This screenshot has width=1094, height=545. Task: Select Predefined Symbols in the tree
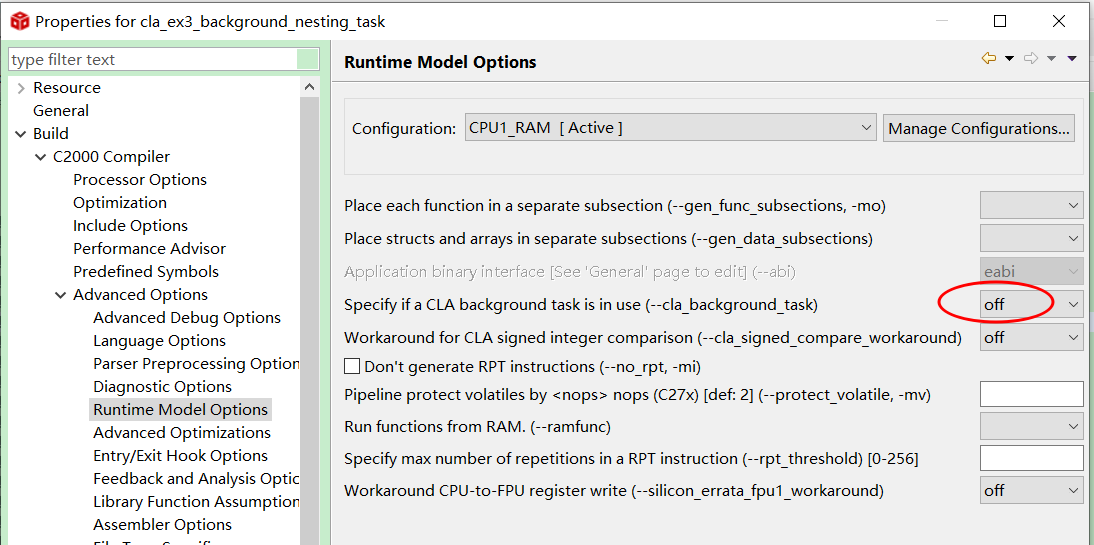point(146,272)
